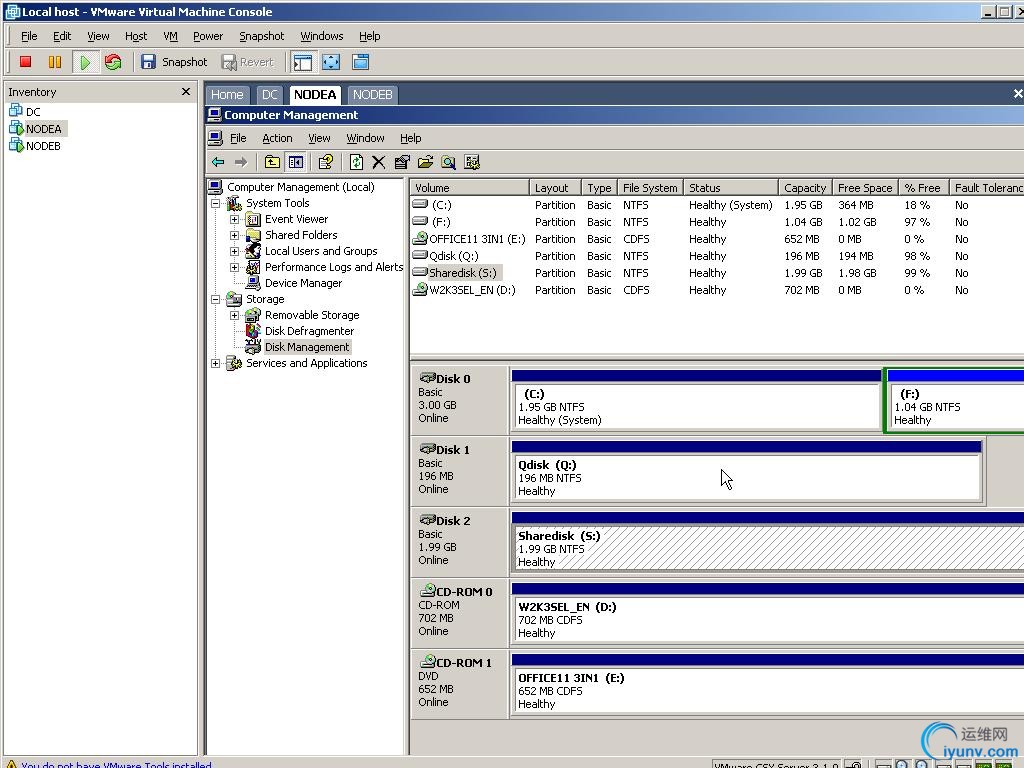The height and width of the screenshot is (768, 1024).
Task: Select Disk Management in the tree
Action: coord(307,347)
